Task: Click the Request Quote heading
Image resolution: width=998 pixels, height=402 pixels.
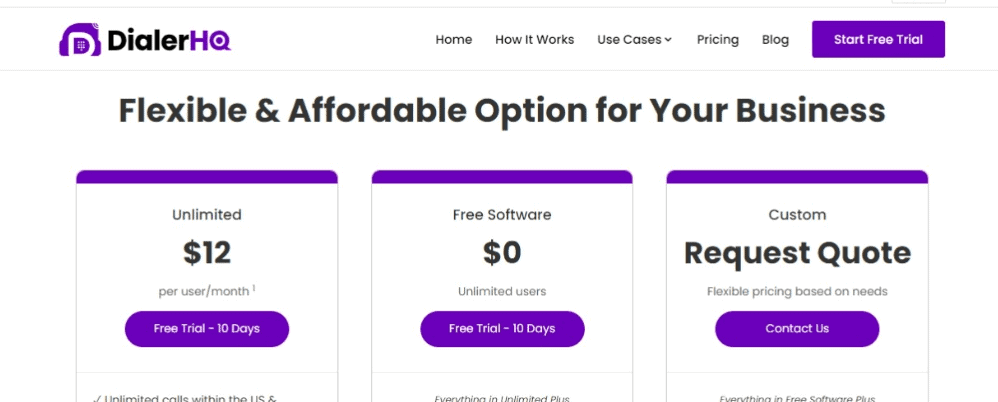Action: pyautogui.click(x=798, y=253)
